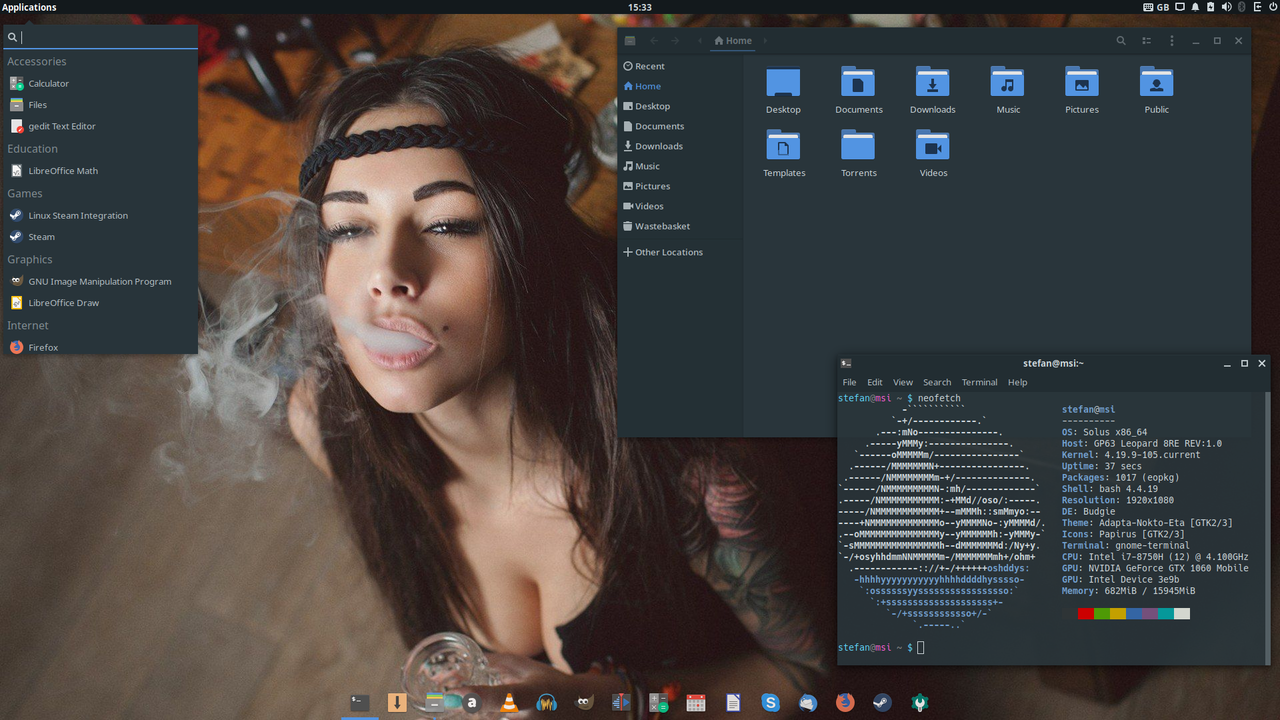
Task: Launch Linux Steam Integration from menu
Action: 100,215
